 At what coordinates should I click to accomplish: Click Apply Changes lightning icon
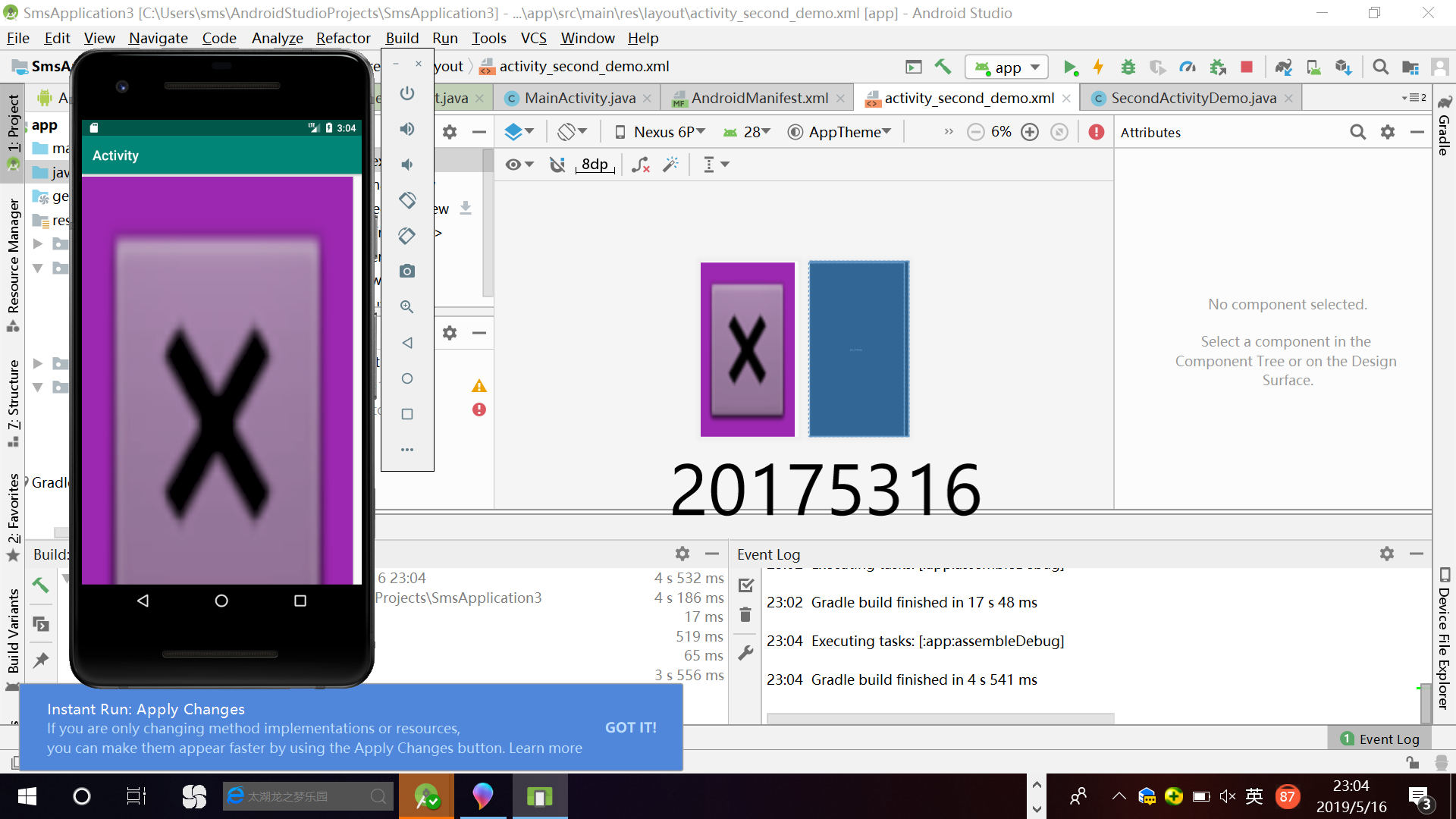coord(1098,67)
